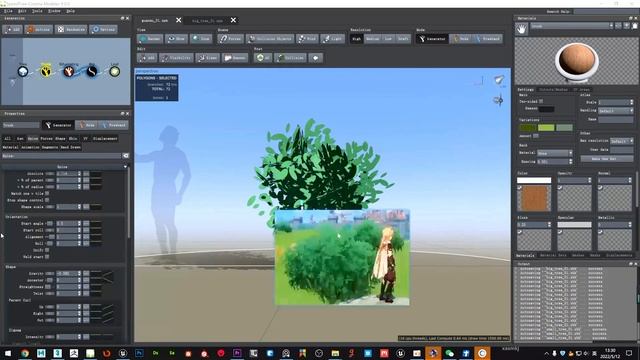The image size is (640, 360).
Task: Switch to the Material Sets tab
Action: pos(553,255)
